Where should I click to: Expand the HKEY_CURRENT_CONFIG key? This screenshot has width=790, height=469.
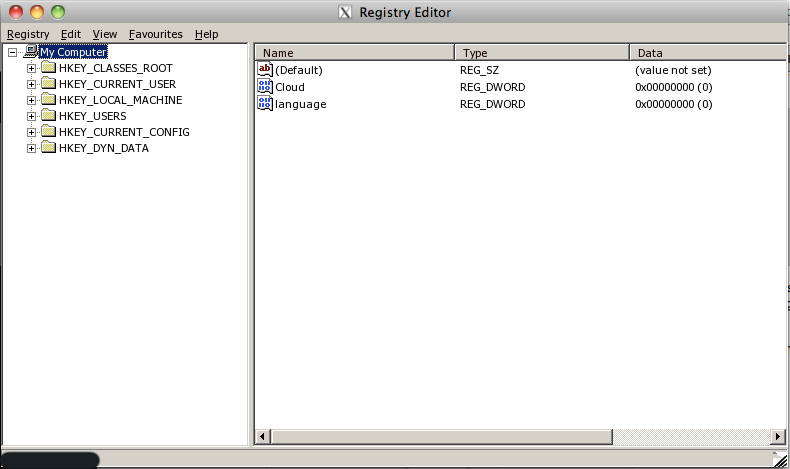[x=31, y=132]
